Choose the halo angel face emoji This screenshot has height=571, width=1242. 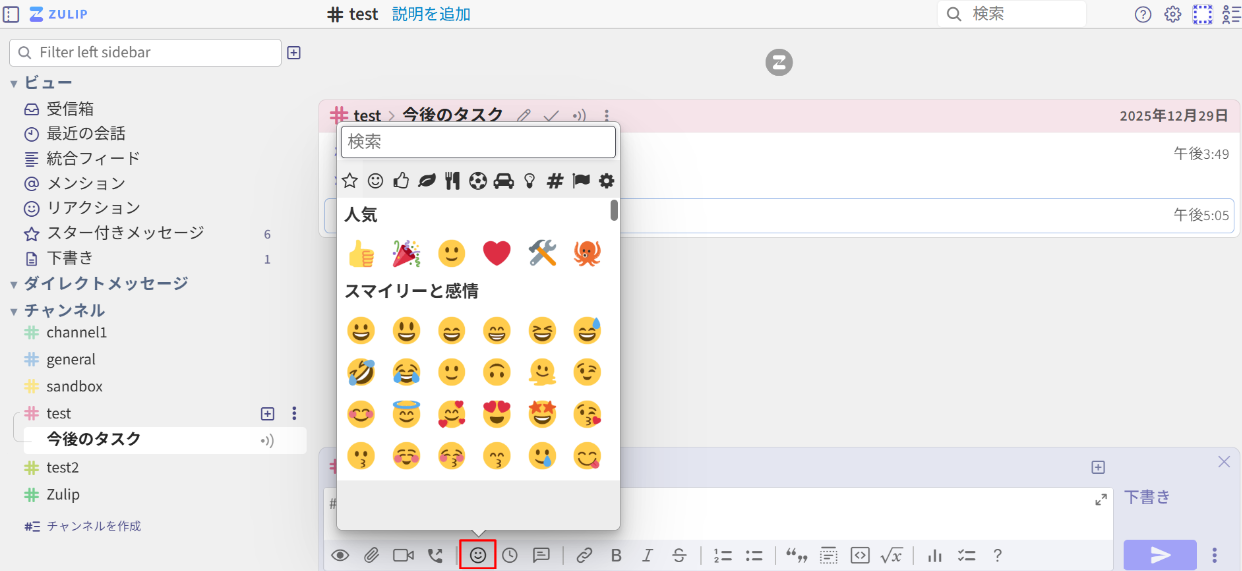pyautogui.click(x=406, y=414)
